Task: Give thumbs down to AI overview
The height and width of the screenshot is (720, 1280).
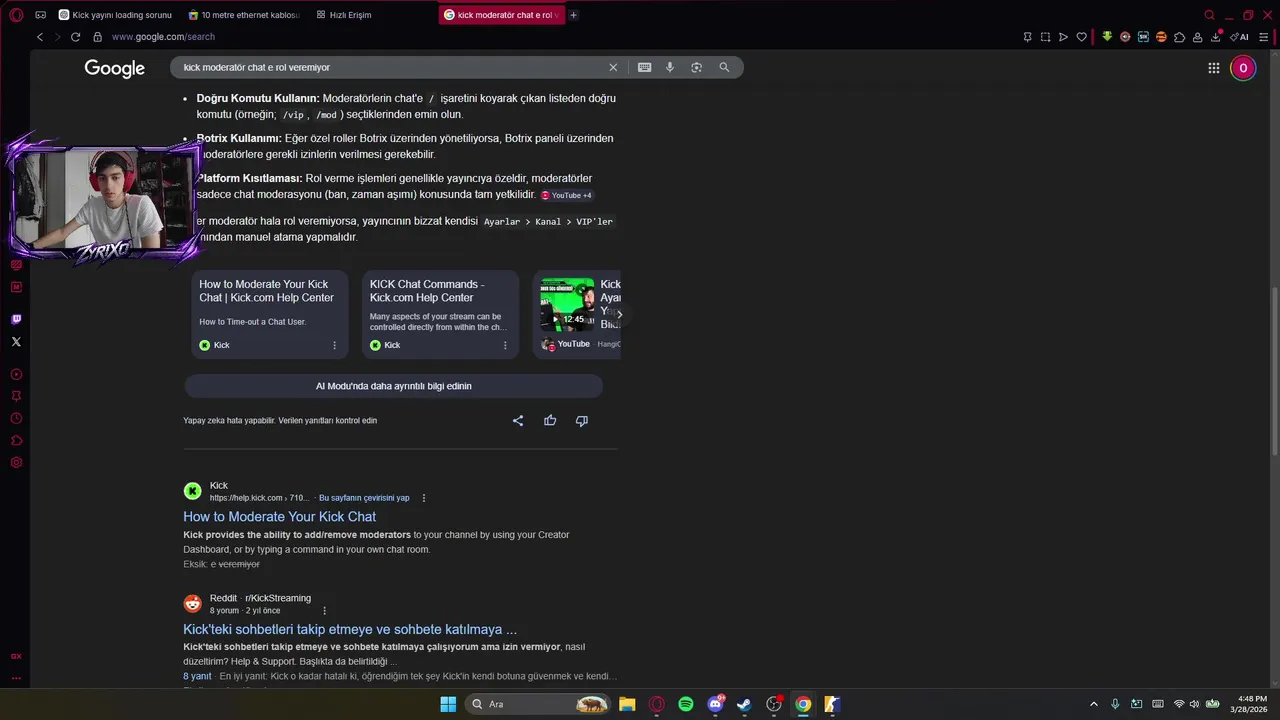Action: coord(582,421)
